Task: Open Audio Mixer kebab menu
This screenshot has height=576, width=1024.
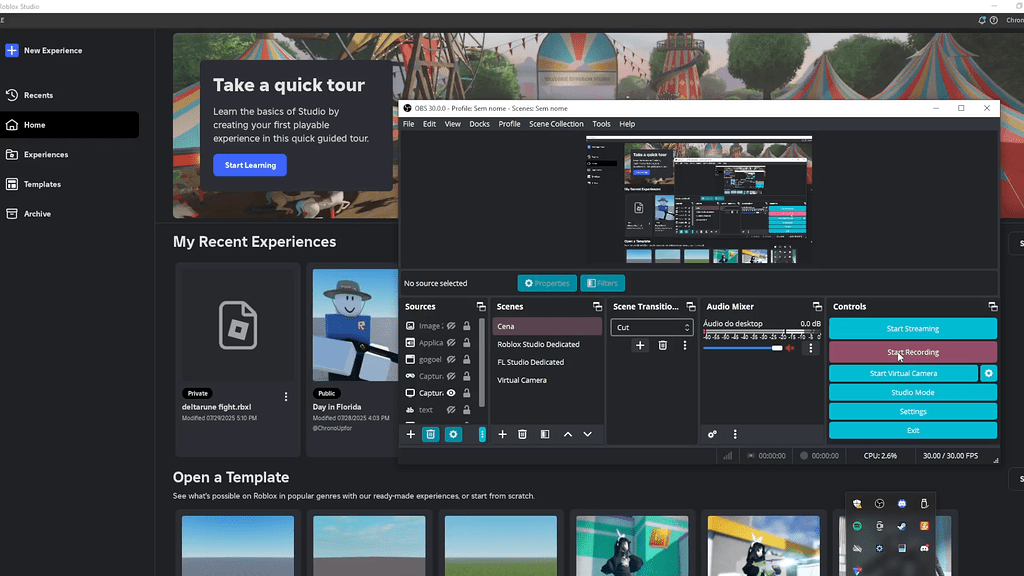Action: click(x=735, y=434)
